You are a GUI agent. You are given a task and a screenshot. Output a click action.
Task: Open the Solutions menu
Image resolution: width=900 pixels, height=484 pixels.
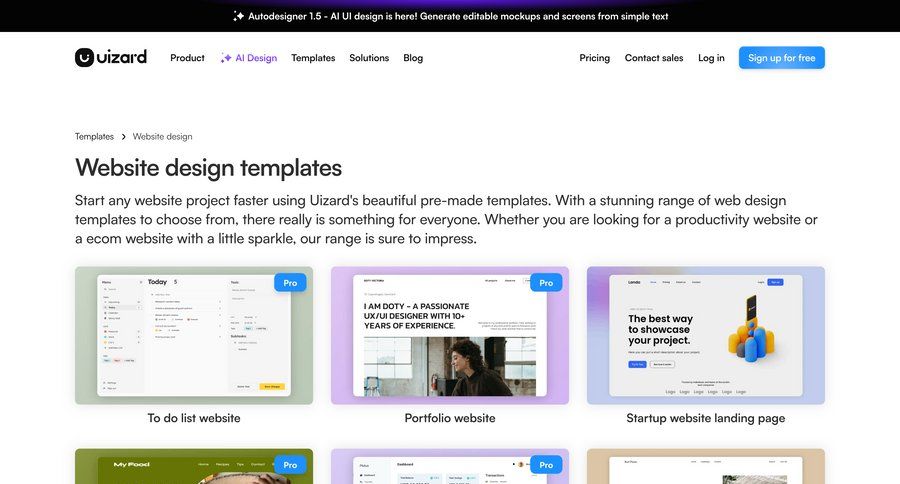tap(369, 58)
